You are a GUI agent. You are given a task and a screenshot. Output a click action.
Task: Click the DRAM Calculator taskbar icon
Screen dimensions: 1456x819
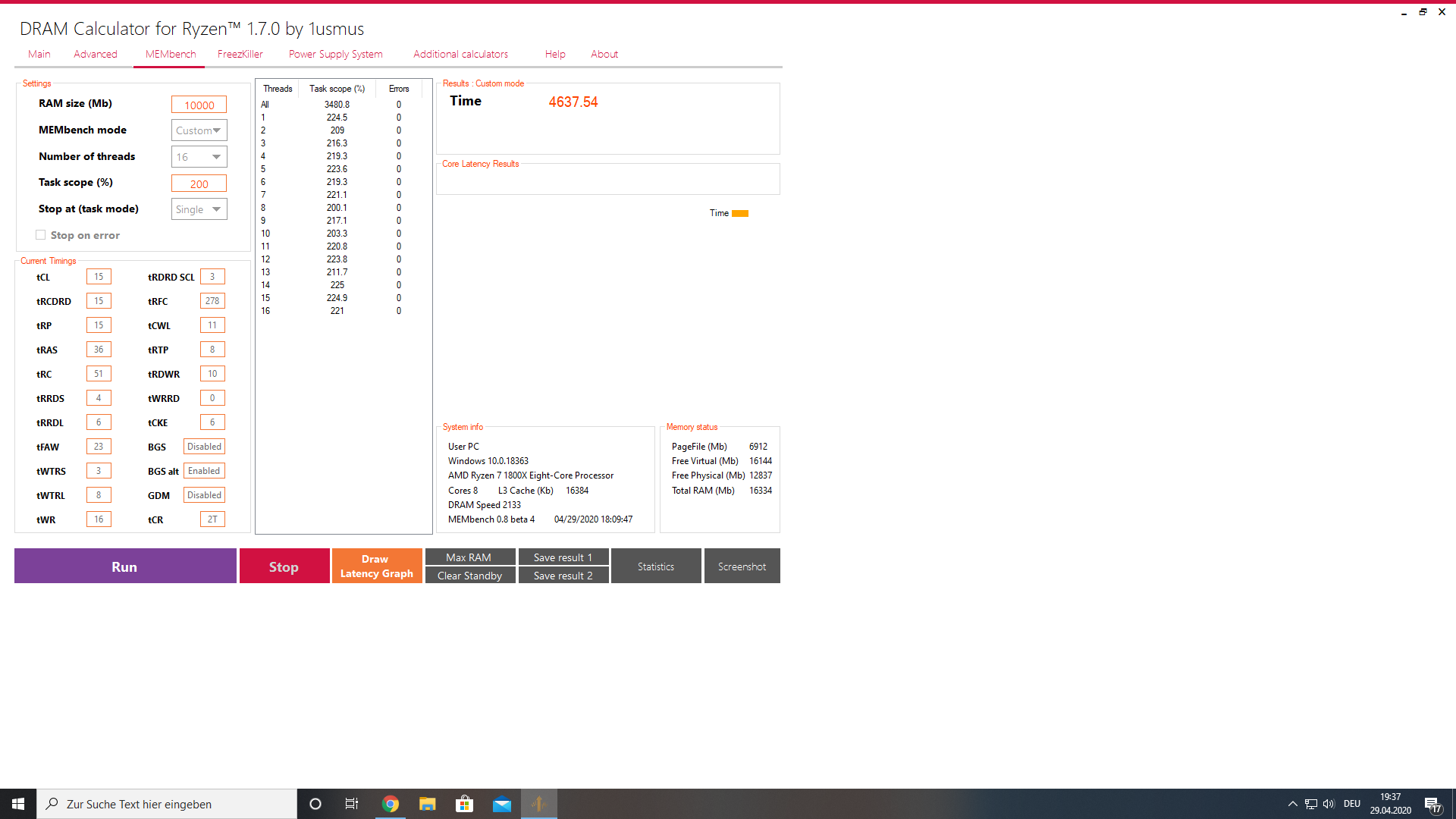(x=539, y=804)
